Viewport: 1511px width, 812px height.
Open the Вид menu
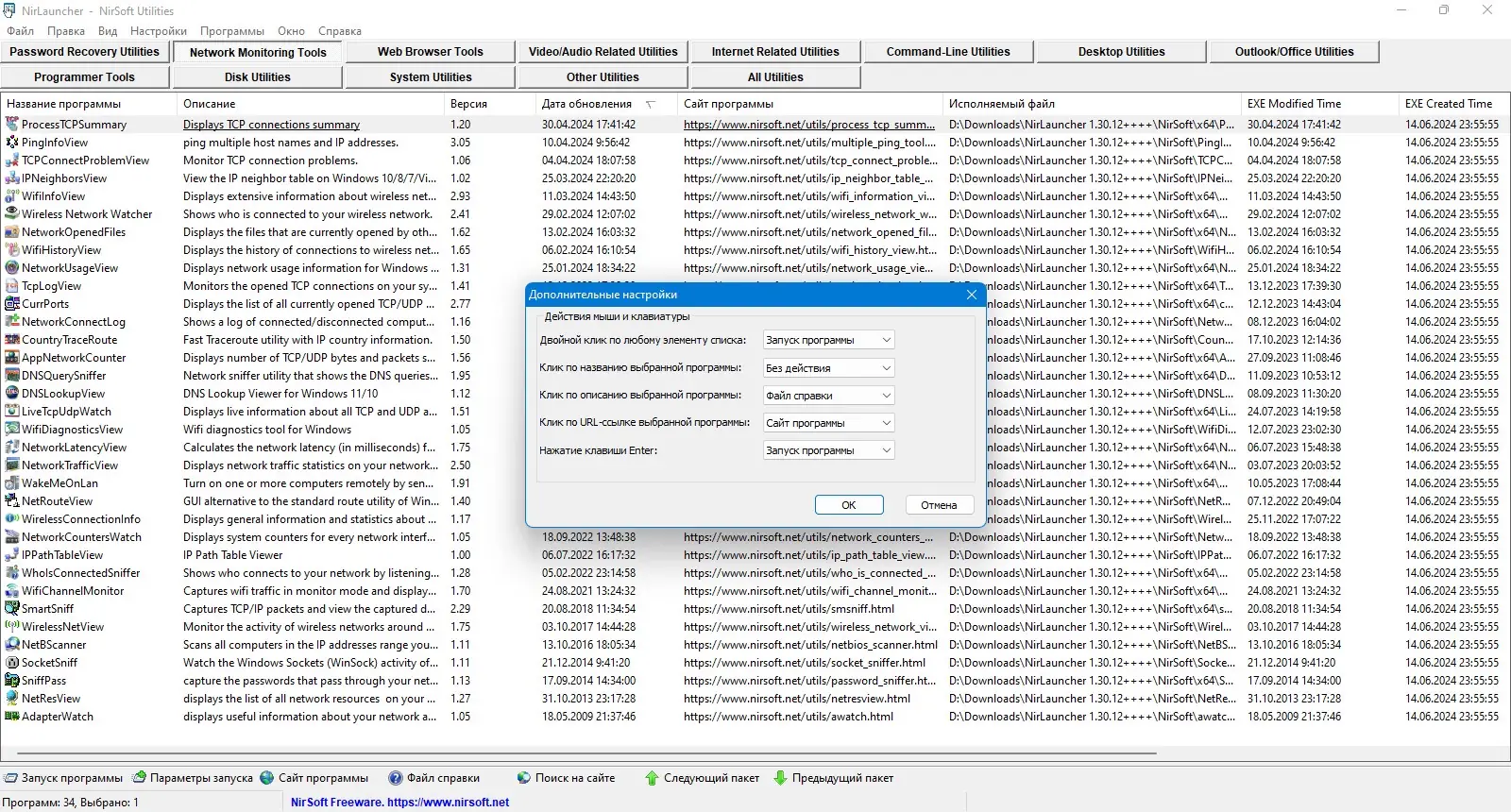[x=108, y=31]
